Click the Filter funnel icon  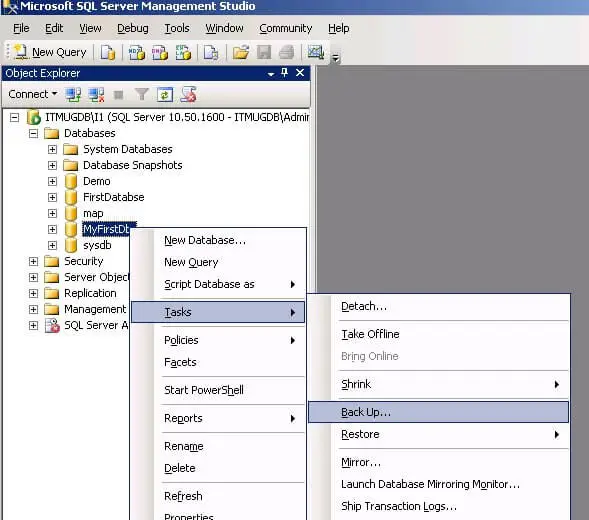point(142,94)
